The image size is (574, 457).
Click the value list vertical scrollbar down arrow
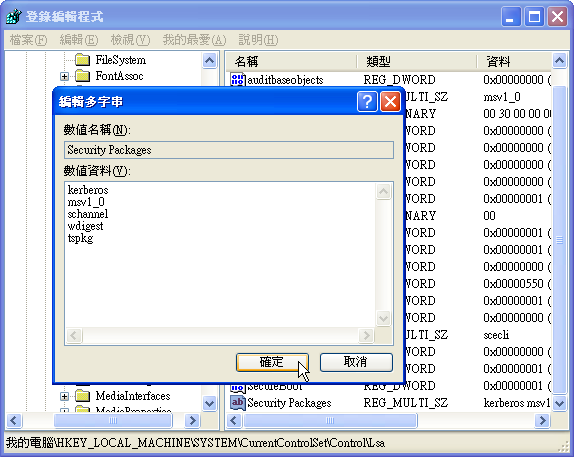pos(559,404)
